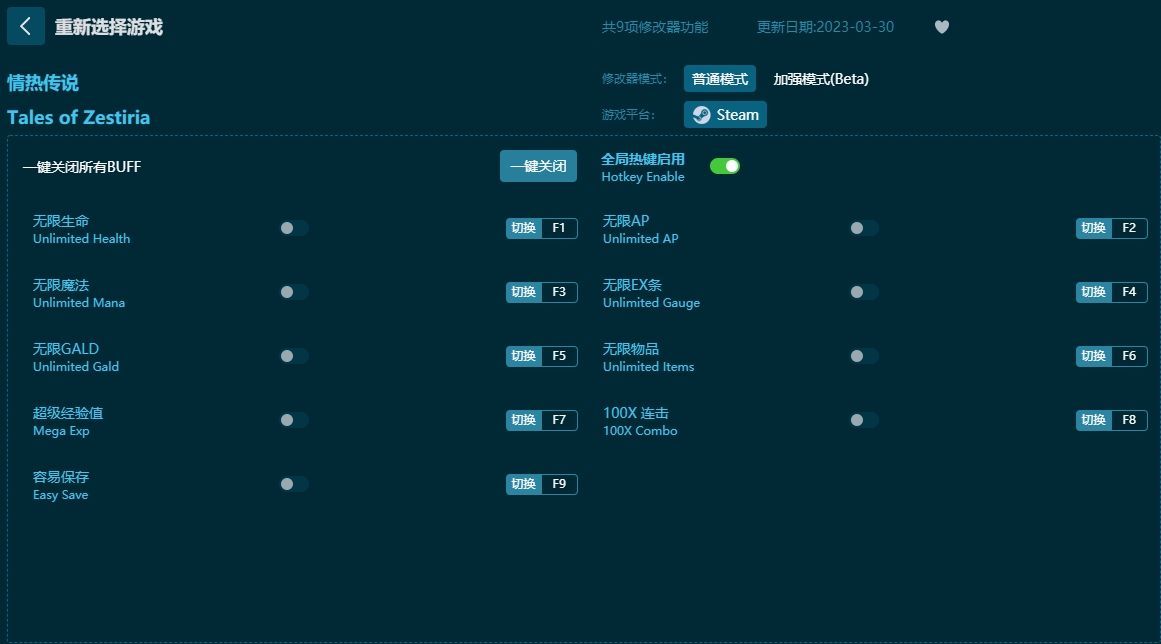Screen dimensions: 1161x644
Task: Click the heart favorite icon
Action: tap(942, 27)
